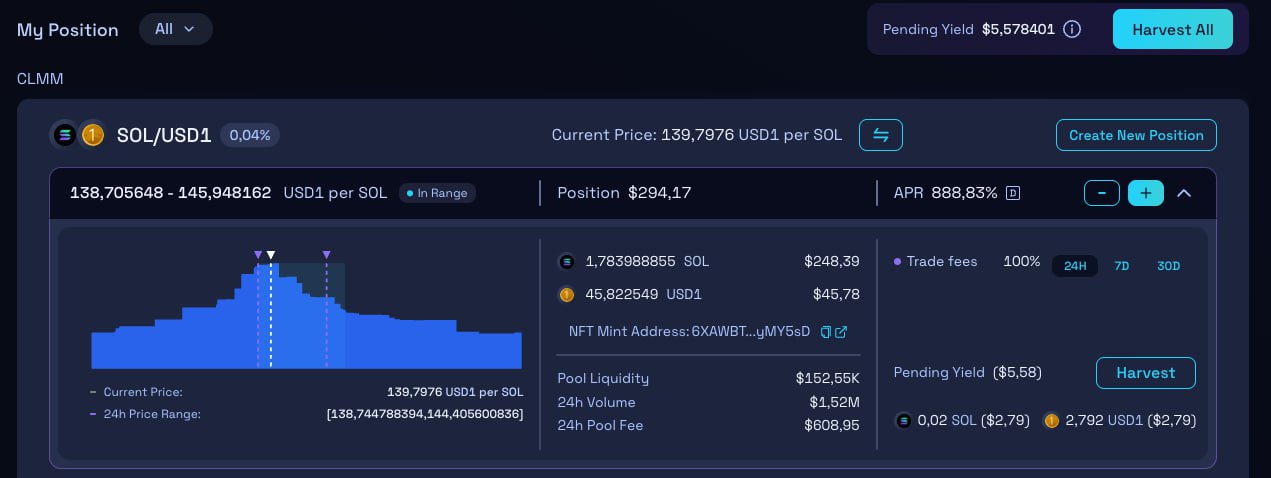The height and width of the screenshot is (478, 1271).
Task: Click the 0,04% fee tier badge
Action: 250,135
